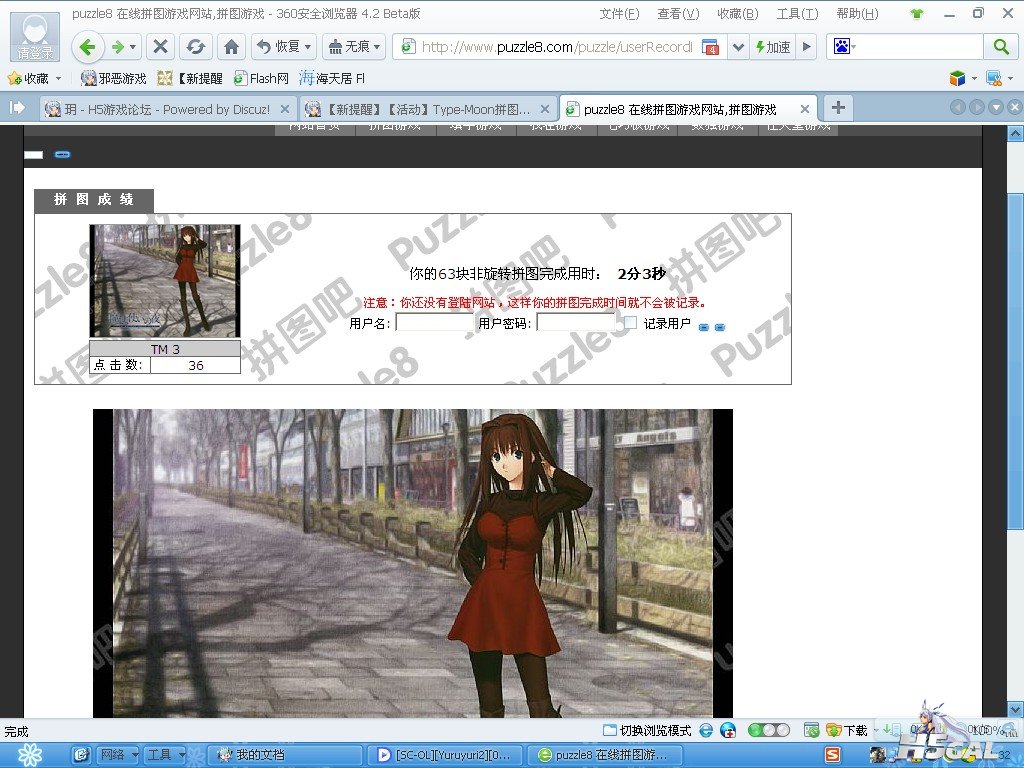Click the tab scroll right circle
This screenshot has height=768, width=1024.
pyautogui.click(x=977, y=108)
